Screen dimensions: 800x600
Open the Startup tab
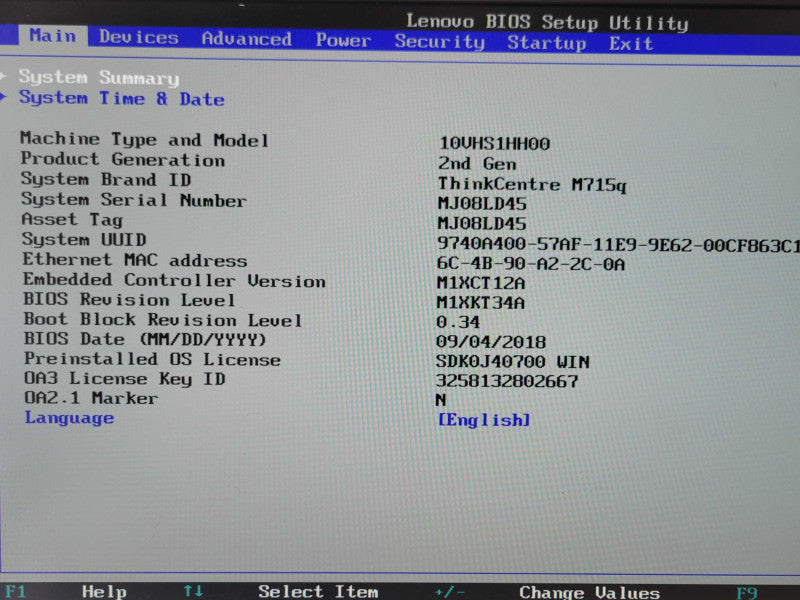coord(546,43)
